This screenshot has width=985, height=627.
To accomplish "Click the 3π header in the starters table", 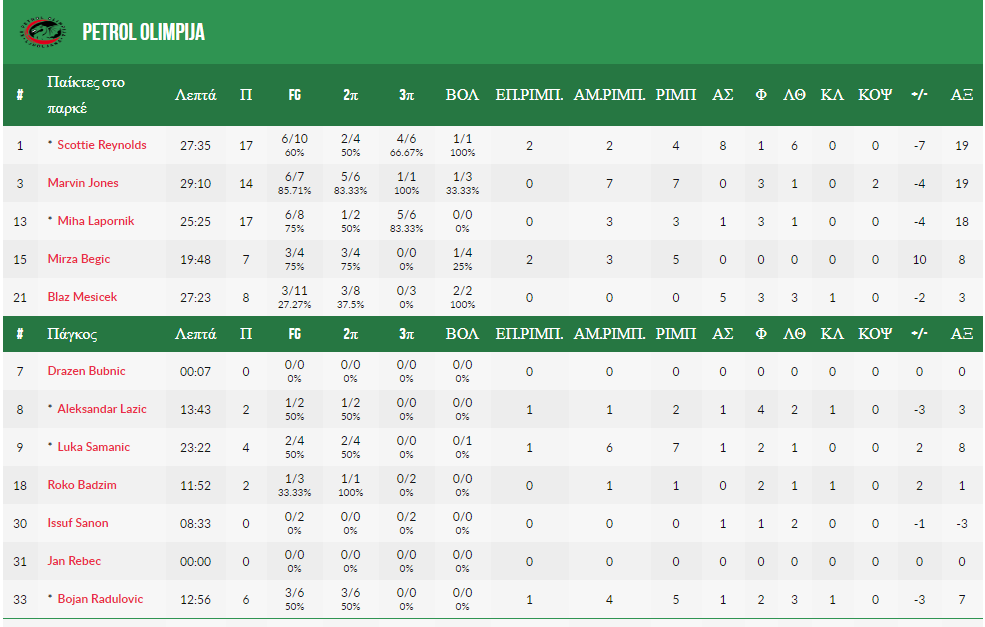I will (x=406, y=95).
